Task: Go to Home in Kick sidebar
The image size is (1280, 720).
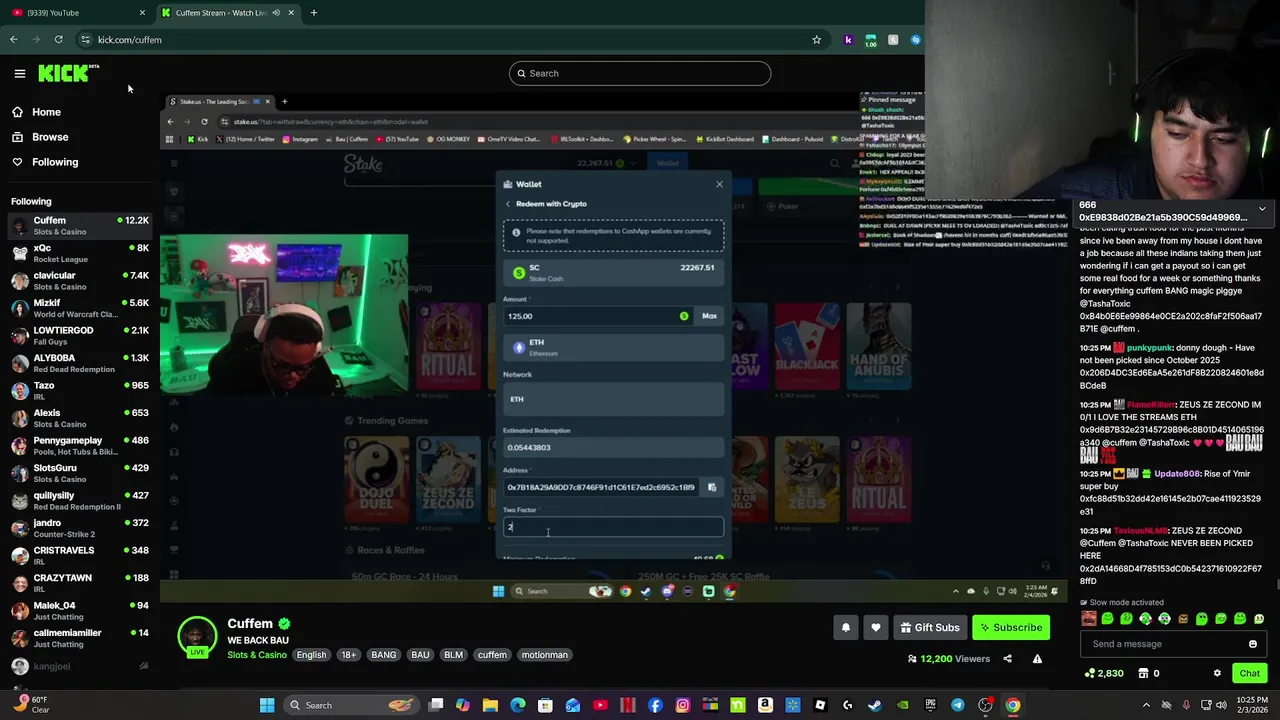Action: tap(46, 112)
